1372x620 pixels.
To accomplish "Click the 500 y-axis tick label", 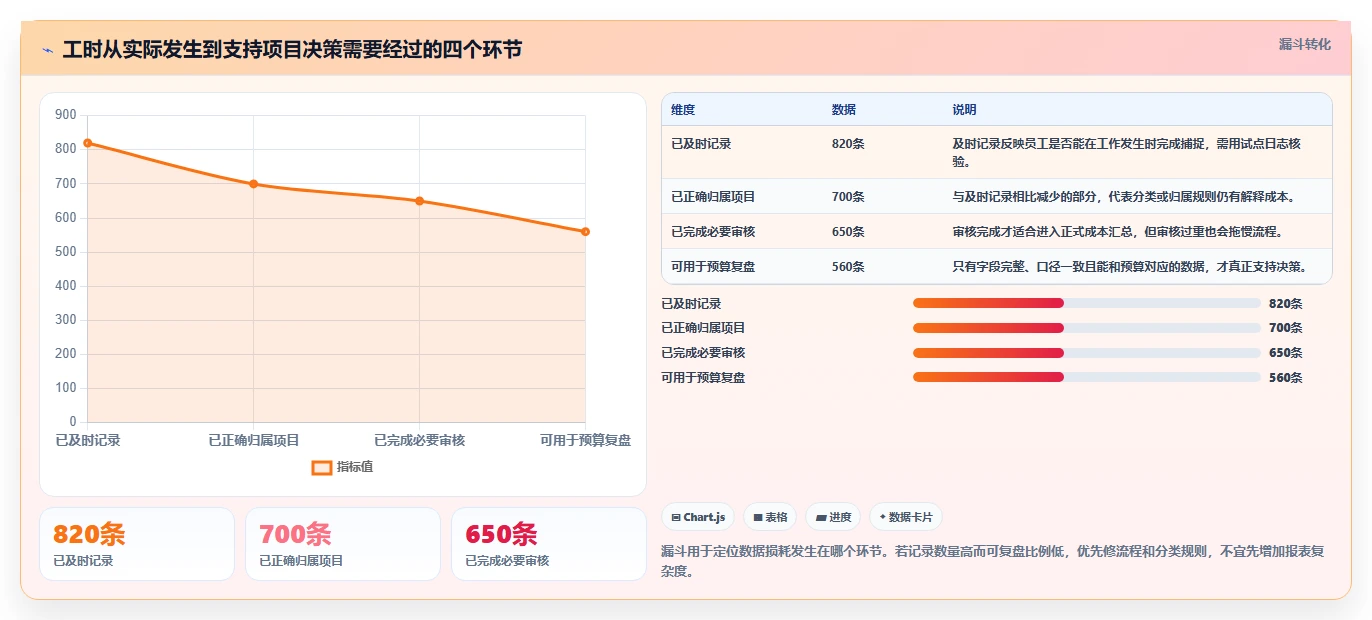I will (66, 252).
